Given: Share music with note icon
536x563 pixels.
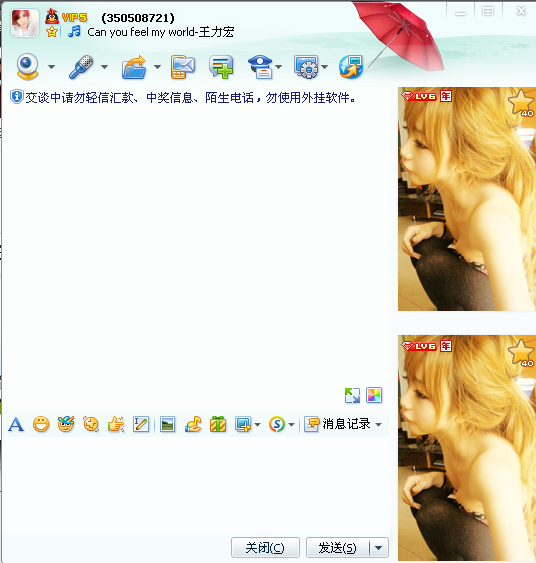Looking at the screenshot, I should click(x=193, y=424).
